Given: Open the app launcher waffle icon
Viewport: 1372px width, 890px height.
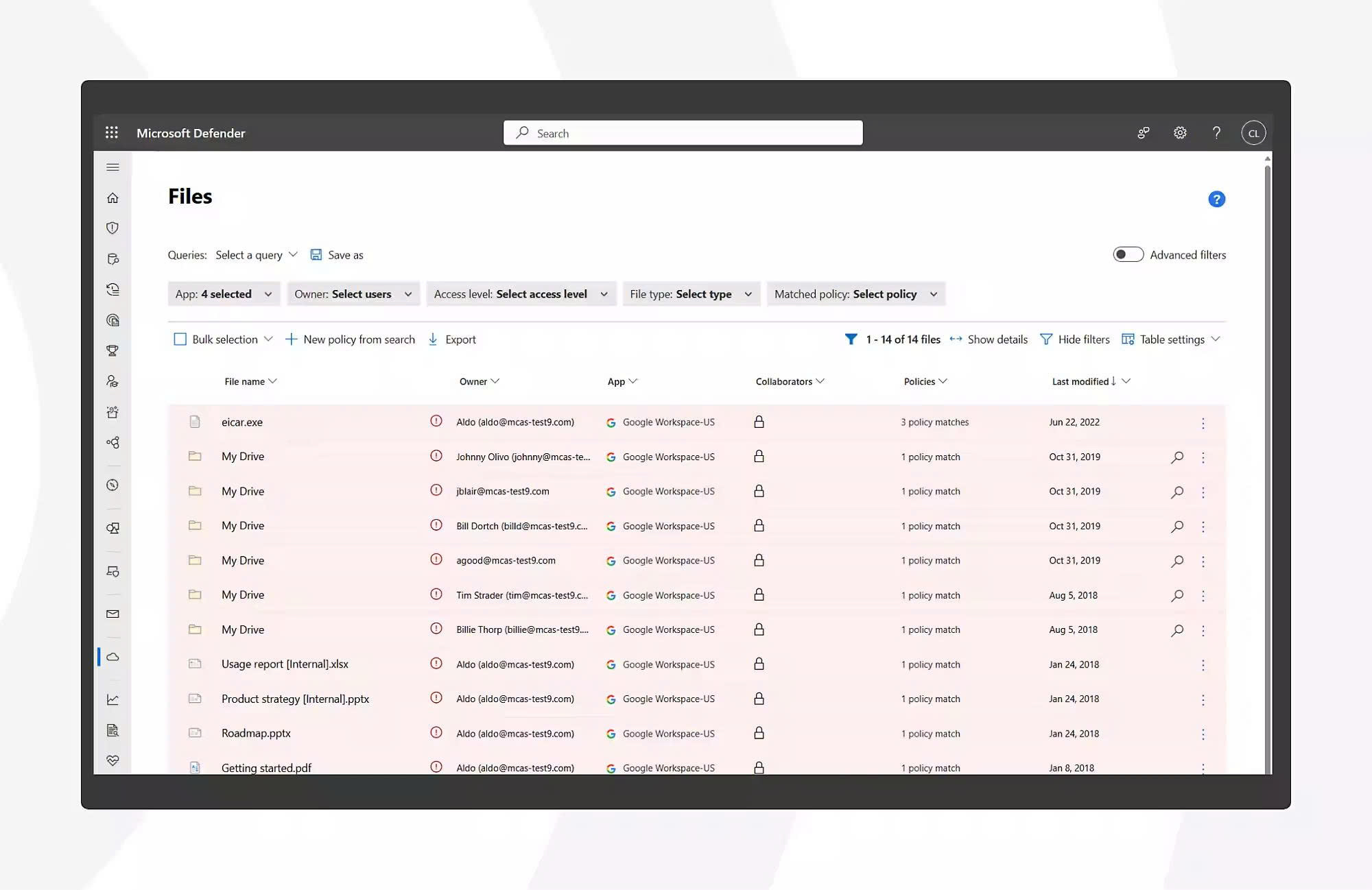Looking at the screenshot, I should coord(112,132).
